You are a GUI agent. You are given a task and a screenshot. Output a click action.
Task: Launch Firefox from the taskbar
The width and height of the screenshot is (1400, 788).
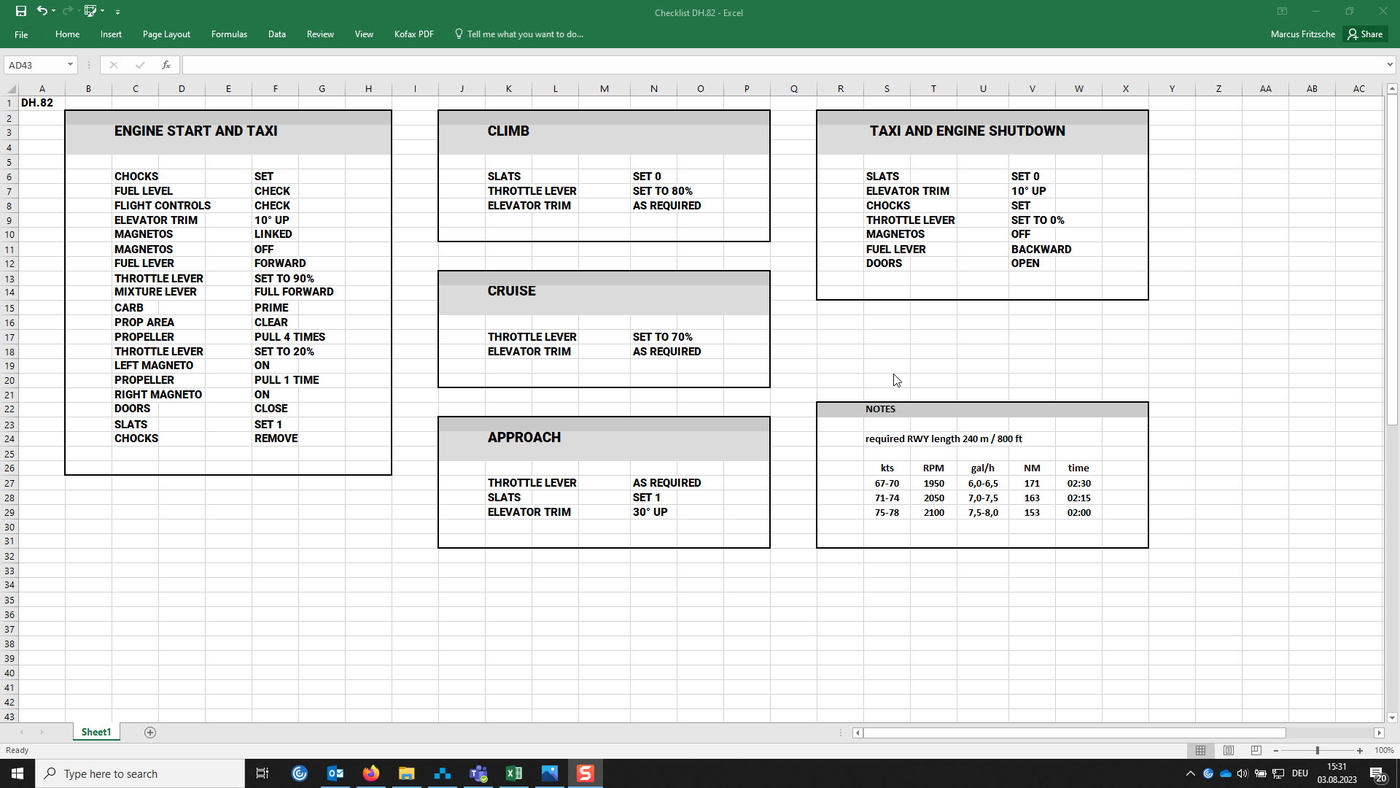pyautogui.click(x=371, y=773)
